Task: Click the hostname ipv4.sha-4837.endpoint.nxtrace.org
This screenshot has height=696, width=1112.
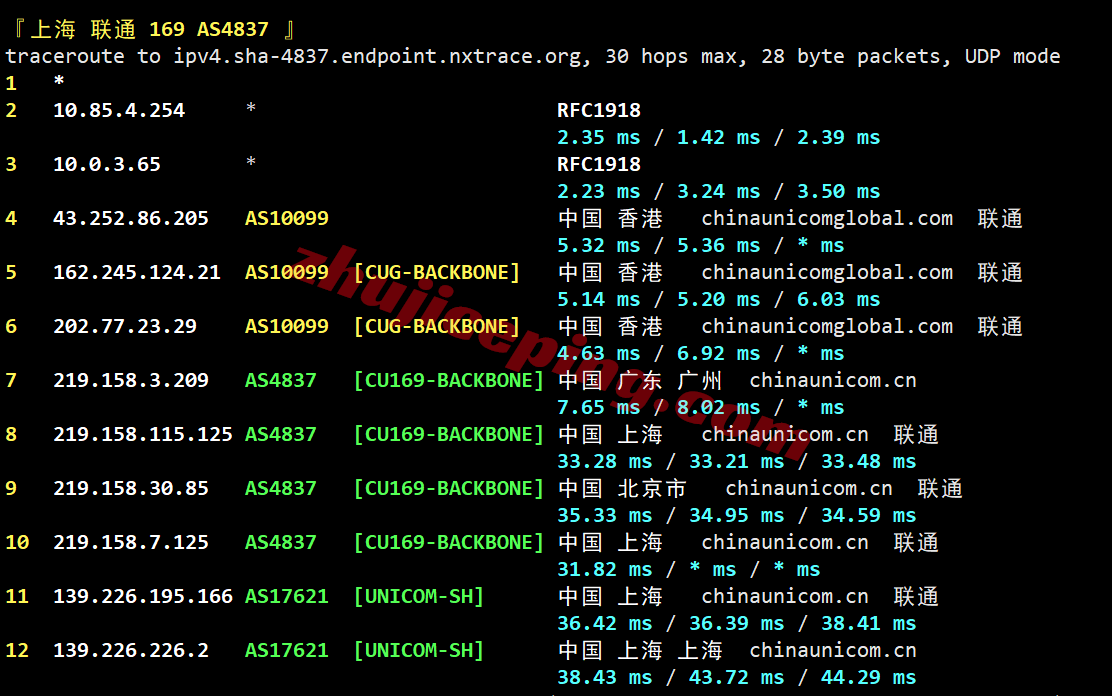Action: pyautogui.click(x=378, y=57)
